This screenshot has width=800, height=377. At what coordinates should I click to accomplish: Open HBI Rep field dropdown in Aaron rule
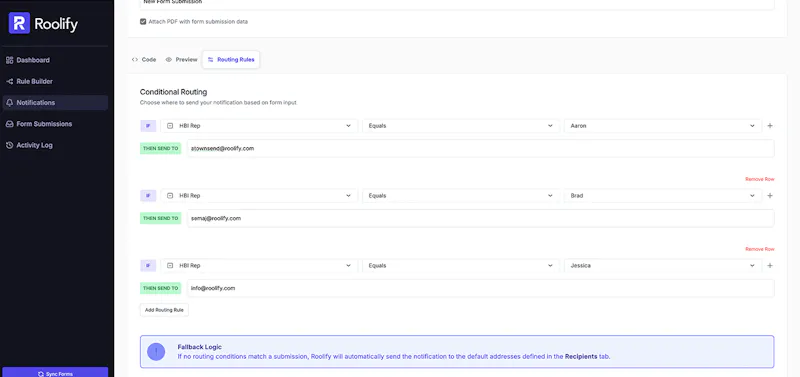pos(259,125)
